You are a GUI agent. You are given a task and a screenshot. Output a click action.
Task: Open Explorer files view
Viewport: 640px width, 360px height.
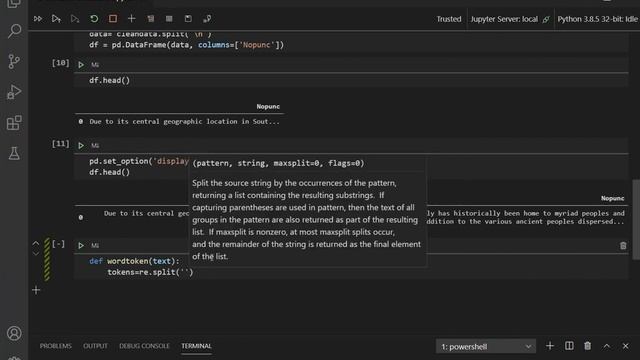point(14,4)
